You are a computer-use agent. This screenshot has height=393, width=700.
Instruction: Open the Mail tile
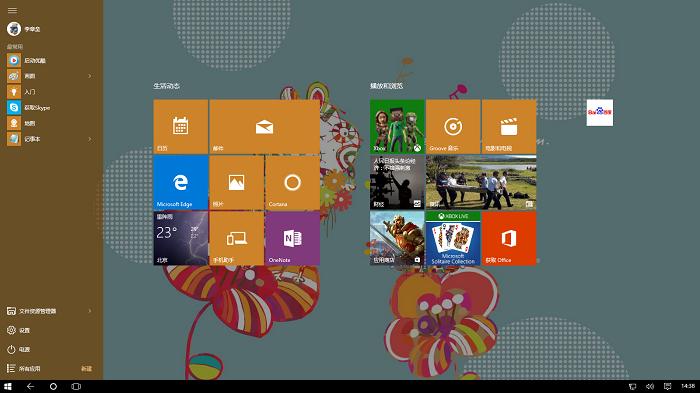[x=264, y=126]
